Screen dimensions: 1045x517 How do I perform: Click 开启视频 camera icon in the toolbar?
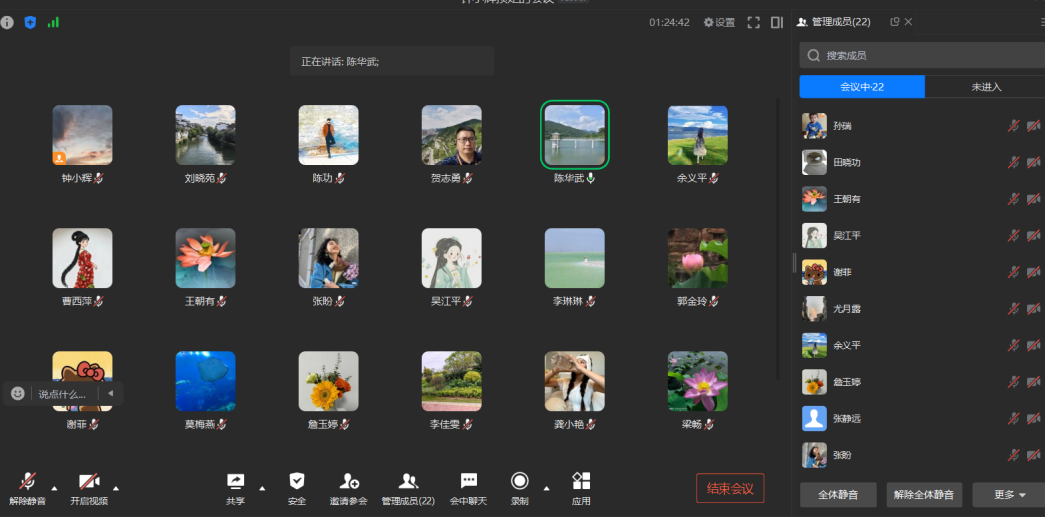tap(89, 481)
